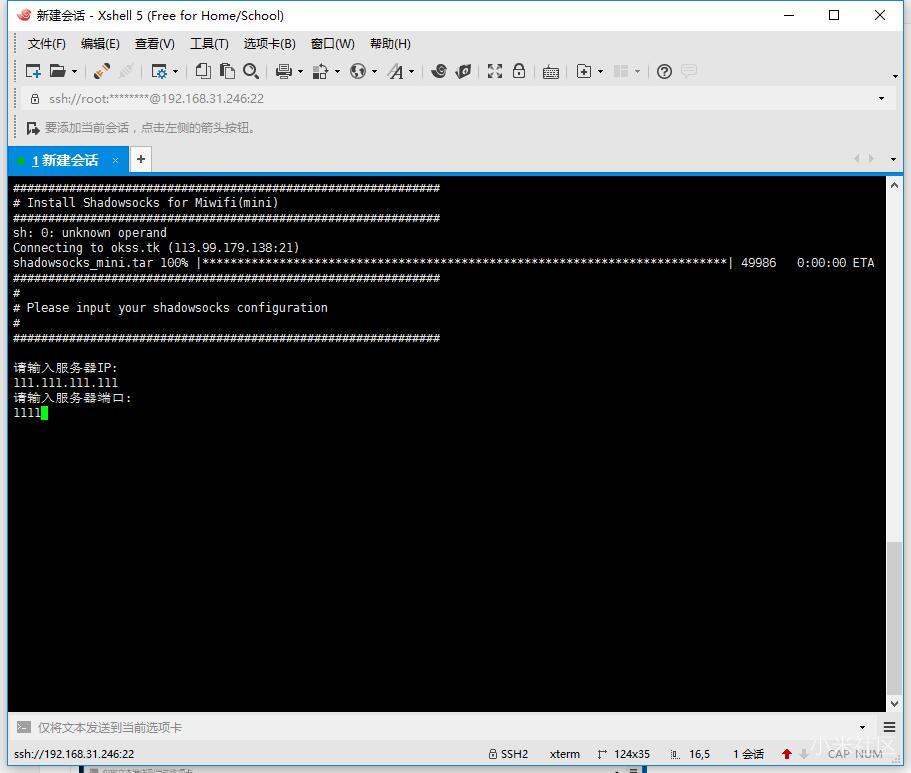Click the compose bar send-target icon
Viewport: 911px width, 773px height.
24,727
